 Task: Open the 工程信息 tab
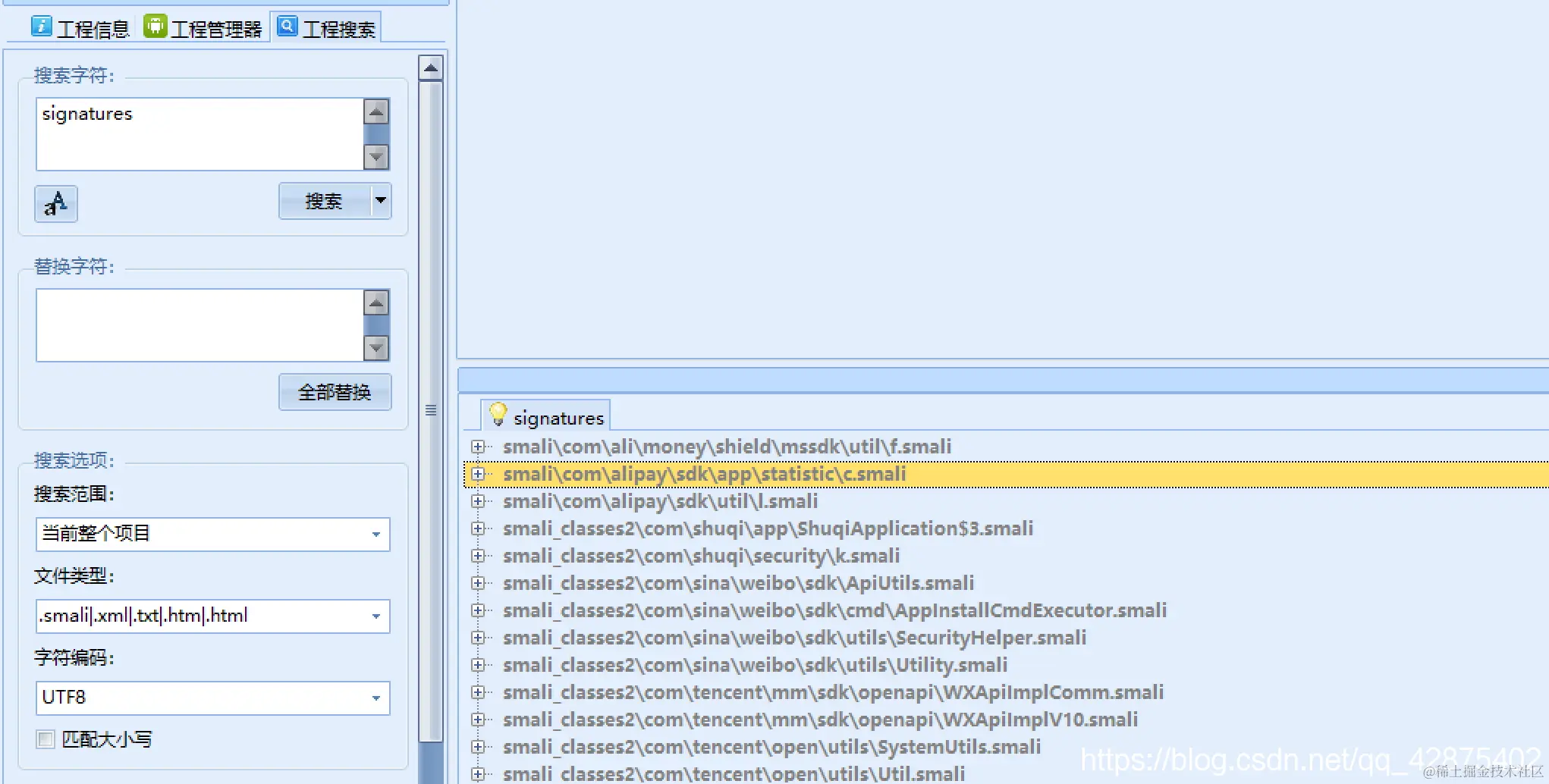click(x=80, y=28)
